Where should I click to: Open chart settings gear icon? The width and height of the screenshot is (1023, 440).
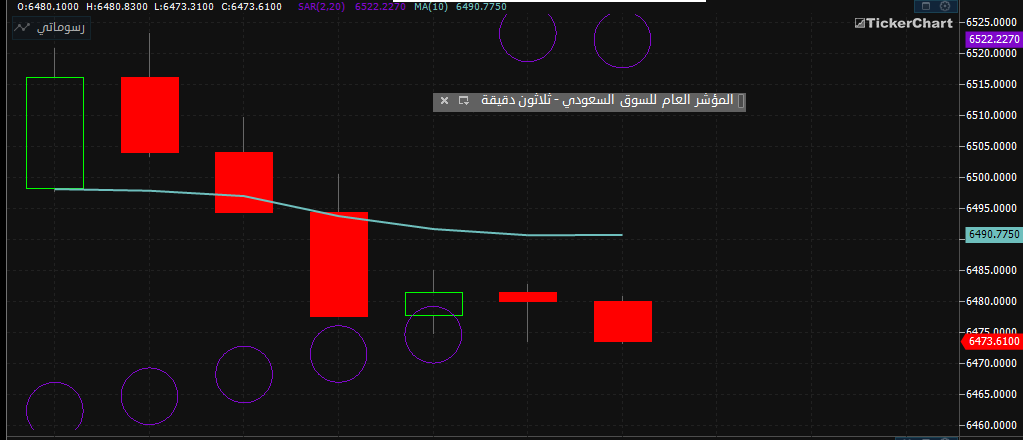click(945, 7)
